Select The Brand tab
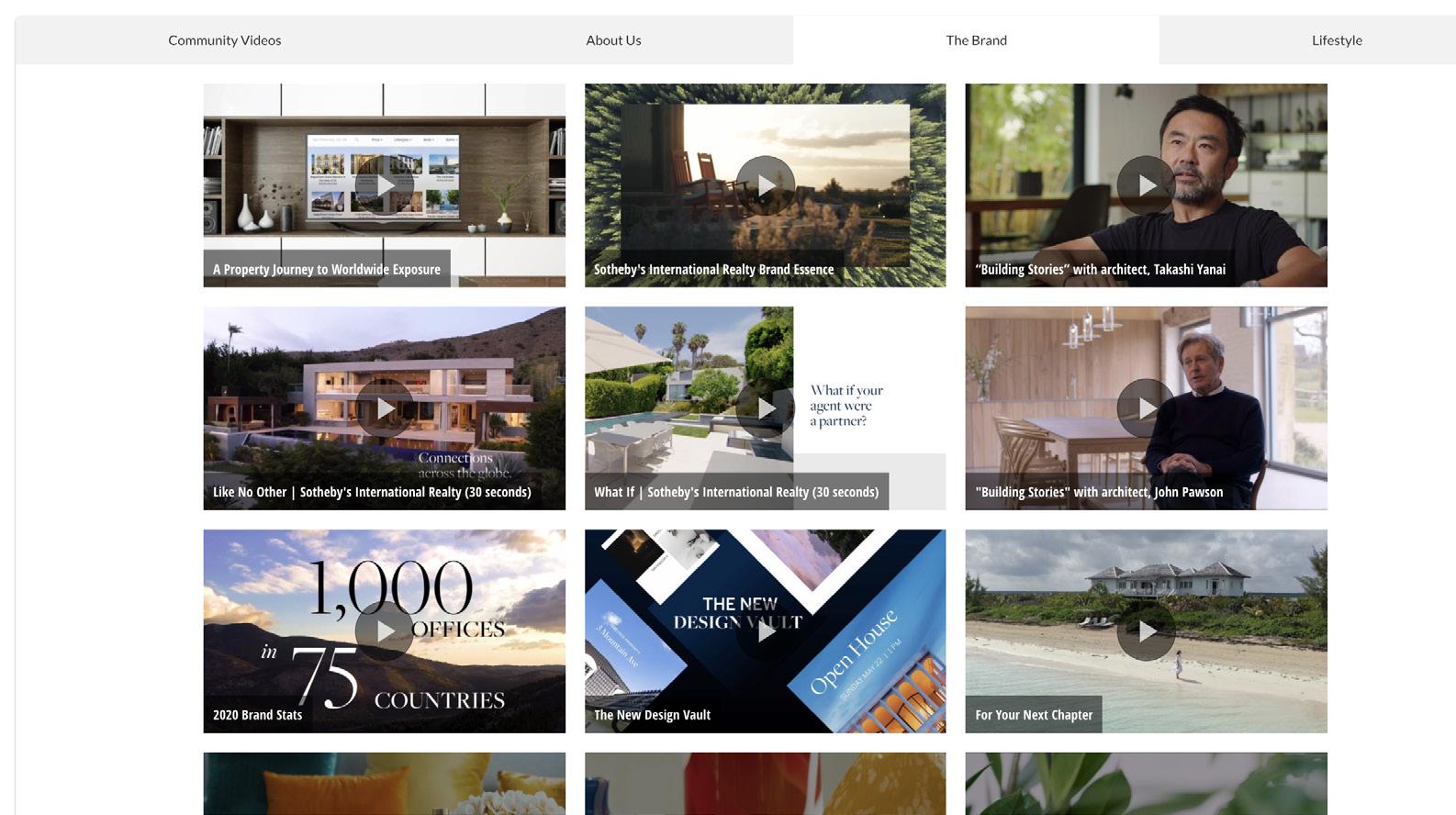 coord(976,40)
